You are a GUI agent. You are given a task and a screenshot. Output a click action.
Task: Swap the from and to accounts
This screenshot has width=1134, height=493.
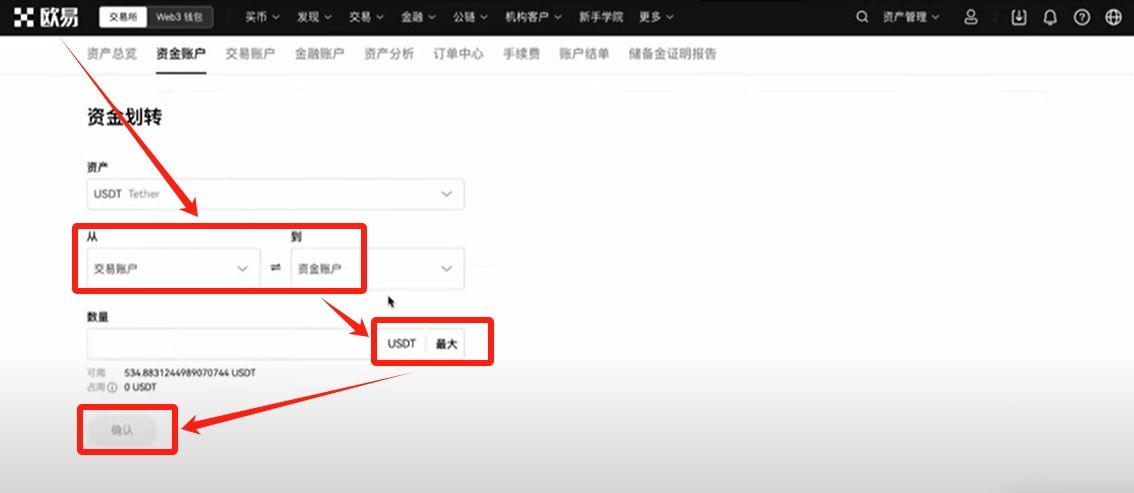click(276, 268)
